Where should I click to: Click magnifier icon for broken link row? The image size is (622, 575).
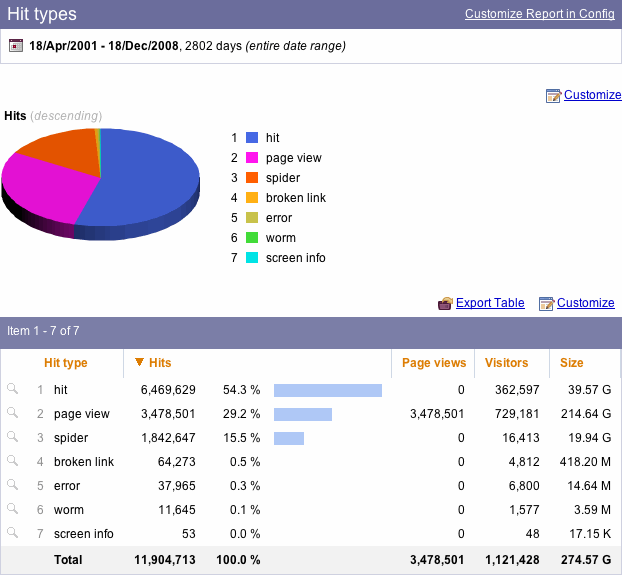point(12,461)
